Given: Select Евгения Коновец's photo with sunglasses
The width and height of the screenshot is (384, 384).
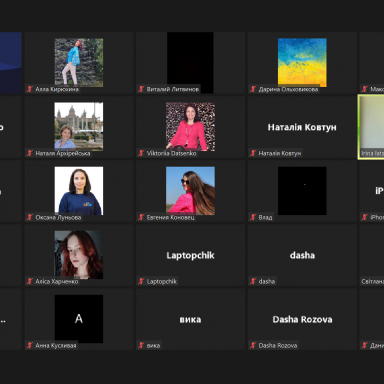Looking at the screenshot, I should click(190, 191).
